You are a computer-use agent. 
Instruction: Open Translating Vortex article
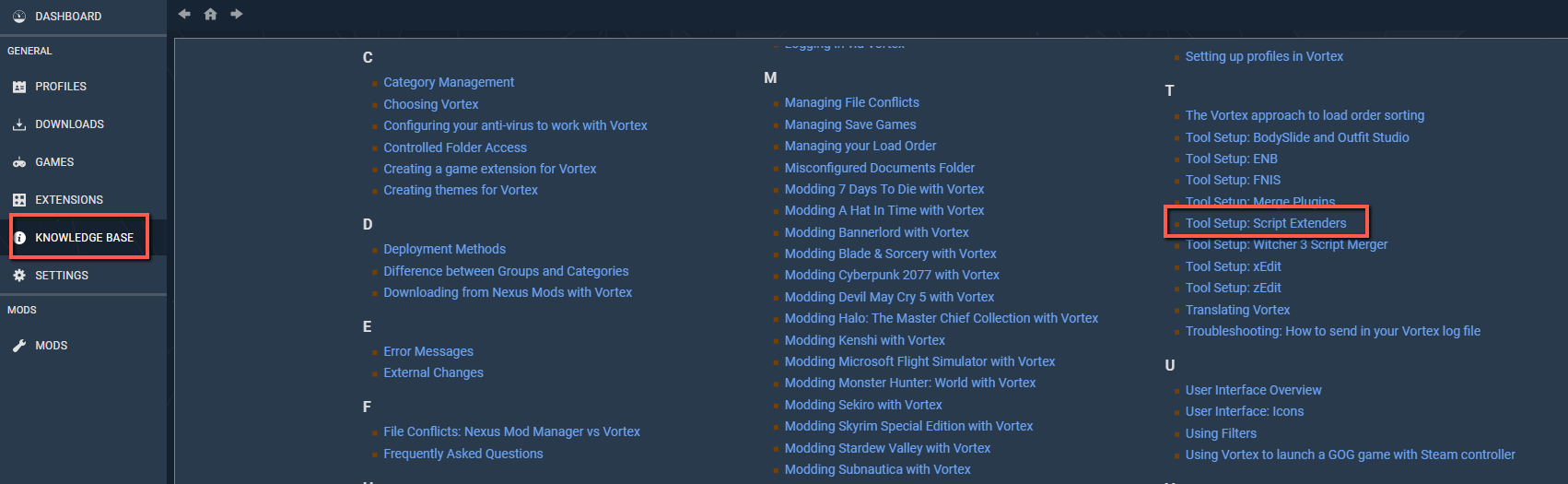click(1237, 310)
